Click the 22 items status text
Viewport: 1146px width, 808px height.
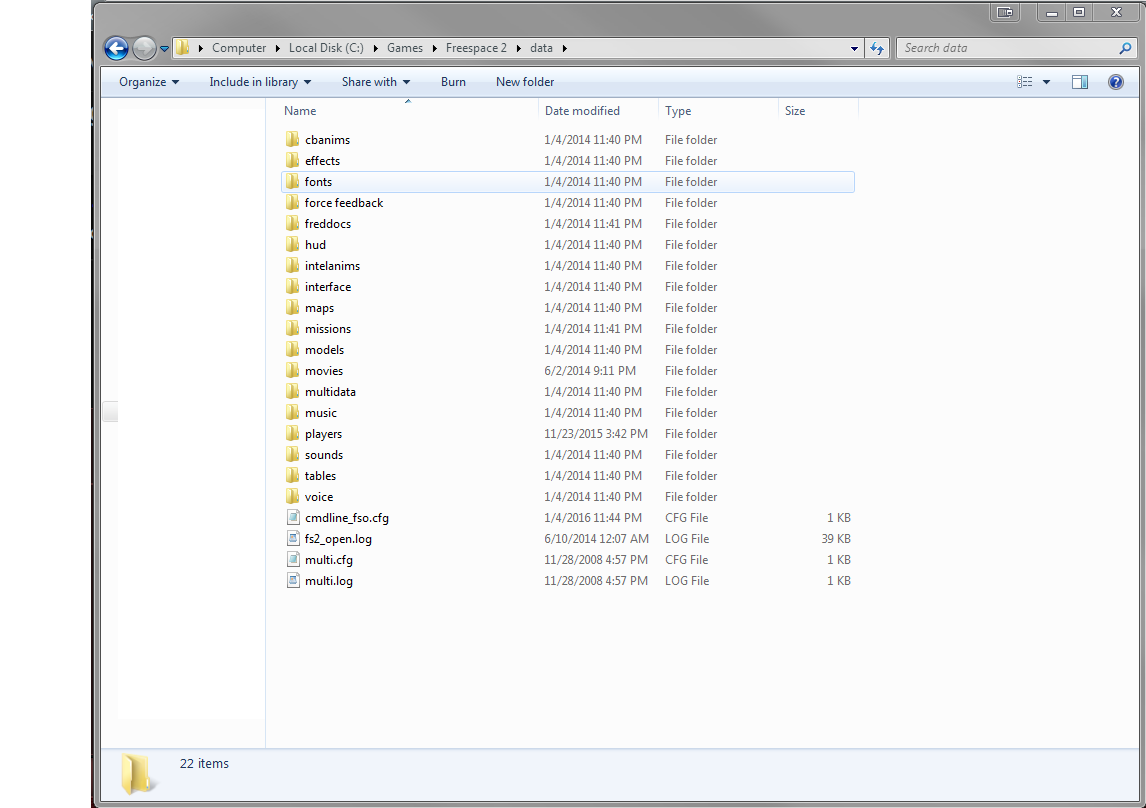(x=204, y=763)
